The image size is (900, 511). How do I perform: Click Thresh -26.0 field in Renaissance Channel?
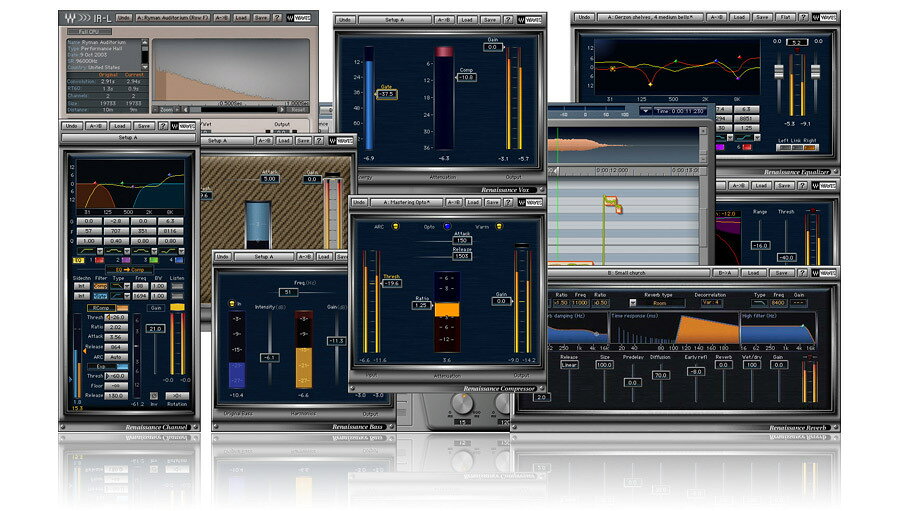click(115, 318)
